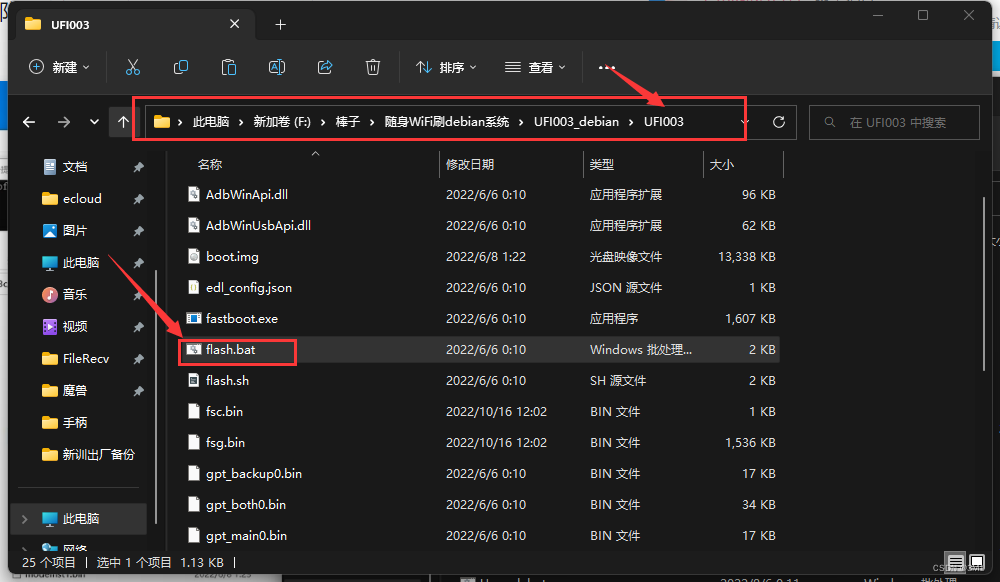1000x582 pixels.
Task: Click the flash.sh file icon
Action: click(194, 381)
